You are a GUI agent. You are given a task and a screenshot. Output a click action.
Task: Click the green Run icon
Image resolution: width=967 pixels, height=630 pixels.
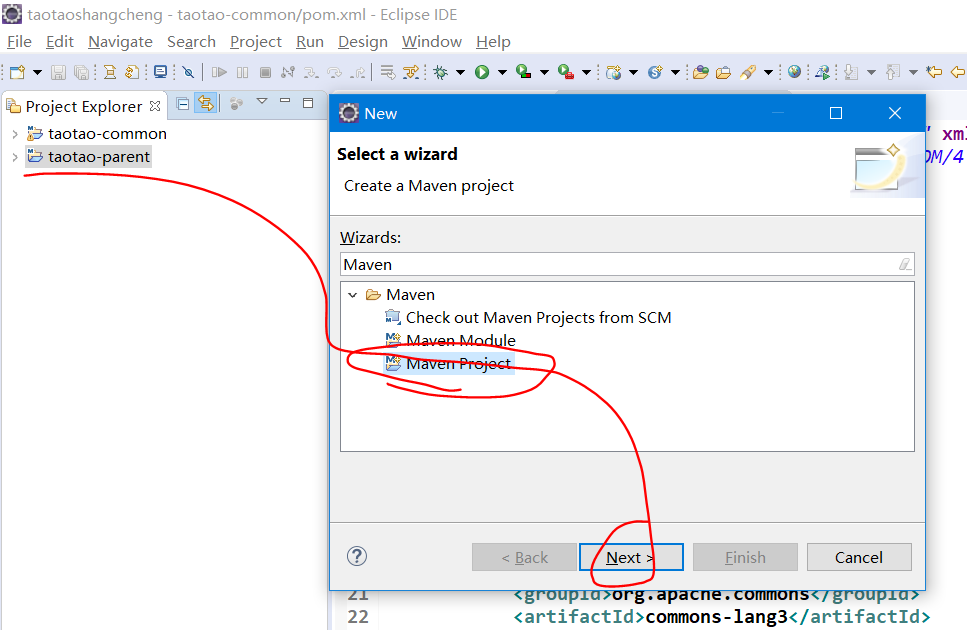pos(482,72)
